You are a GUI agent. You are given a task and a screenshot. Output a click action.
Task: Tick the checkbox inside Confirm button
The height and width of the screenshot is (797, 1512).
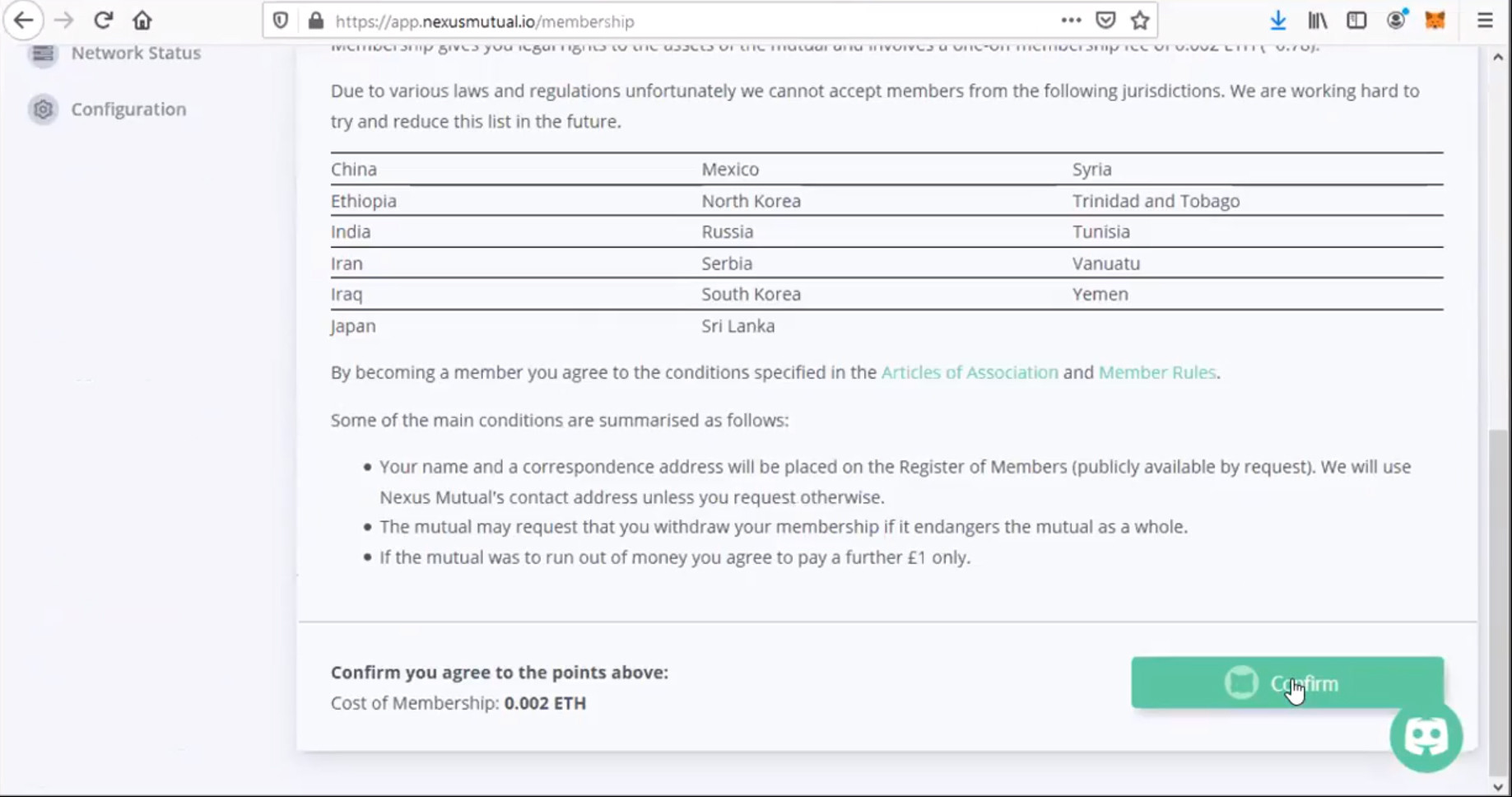pyautogui.click(x=1241, y=683)
